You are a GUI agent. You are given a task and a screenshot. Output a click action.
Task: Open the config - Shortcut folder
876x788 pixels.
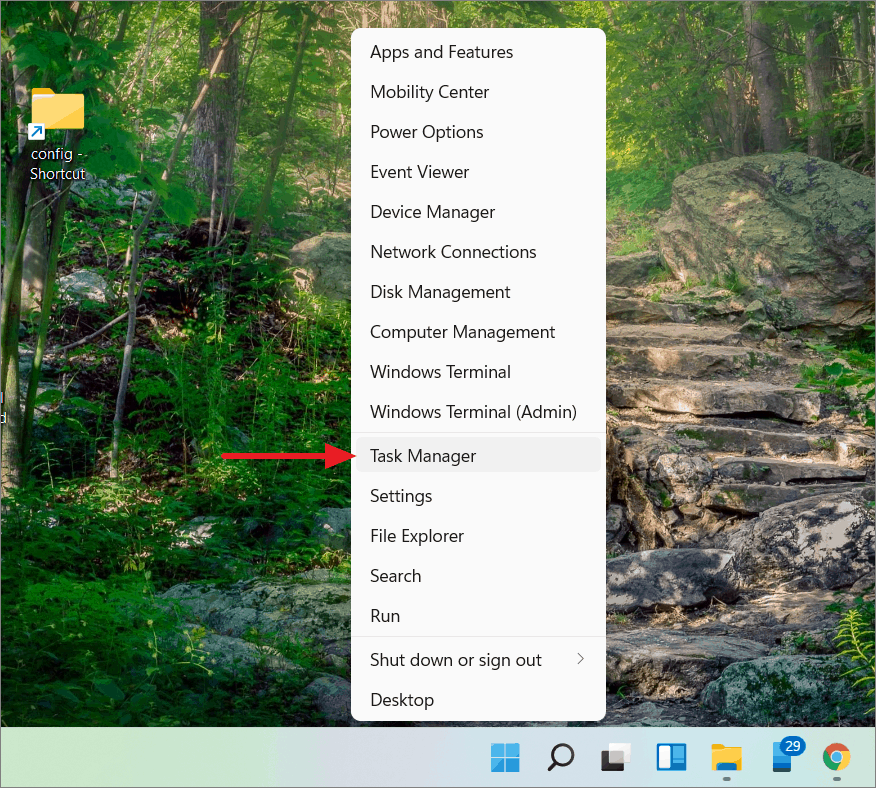pyautogui.click(x=57, y=110)
